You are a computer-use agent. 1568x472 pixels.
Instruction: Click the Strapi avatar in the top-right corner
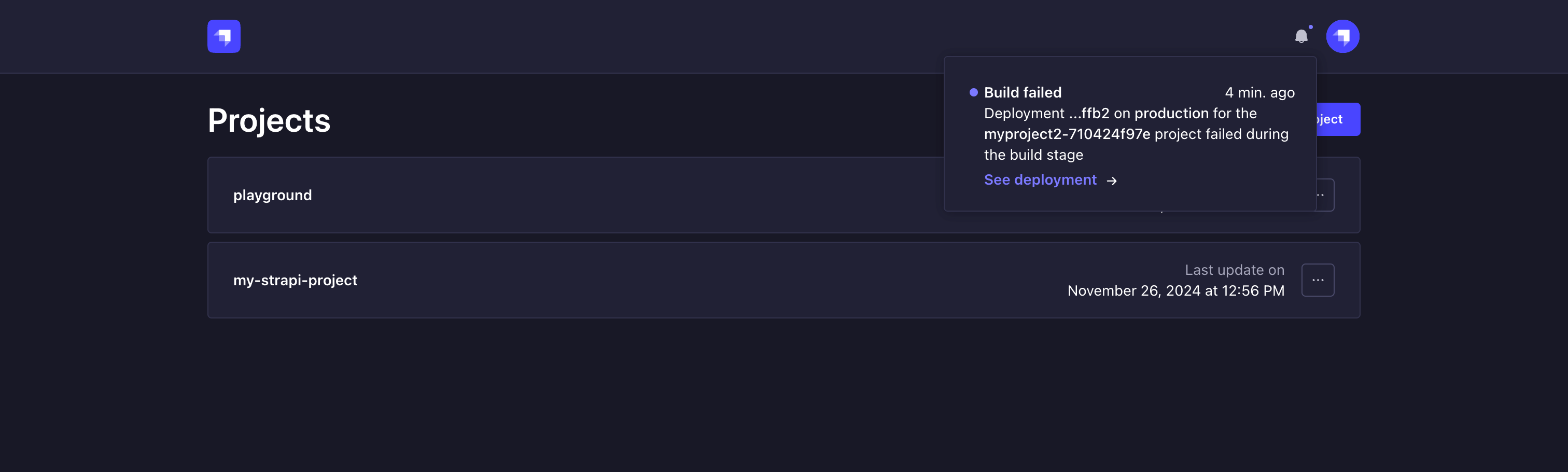tap(1343, 36)
